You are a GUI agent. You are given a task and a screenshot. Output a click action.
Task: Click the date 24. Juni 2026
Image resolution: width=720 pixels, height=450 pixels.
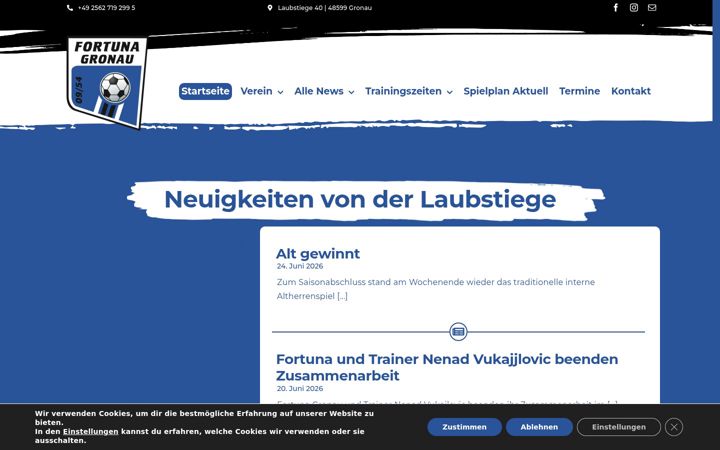pyautogui.click(x=300, y=266)
